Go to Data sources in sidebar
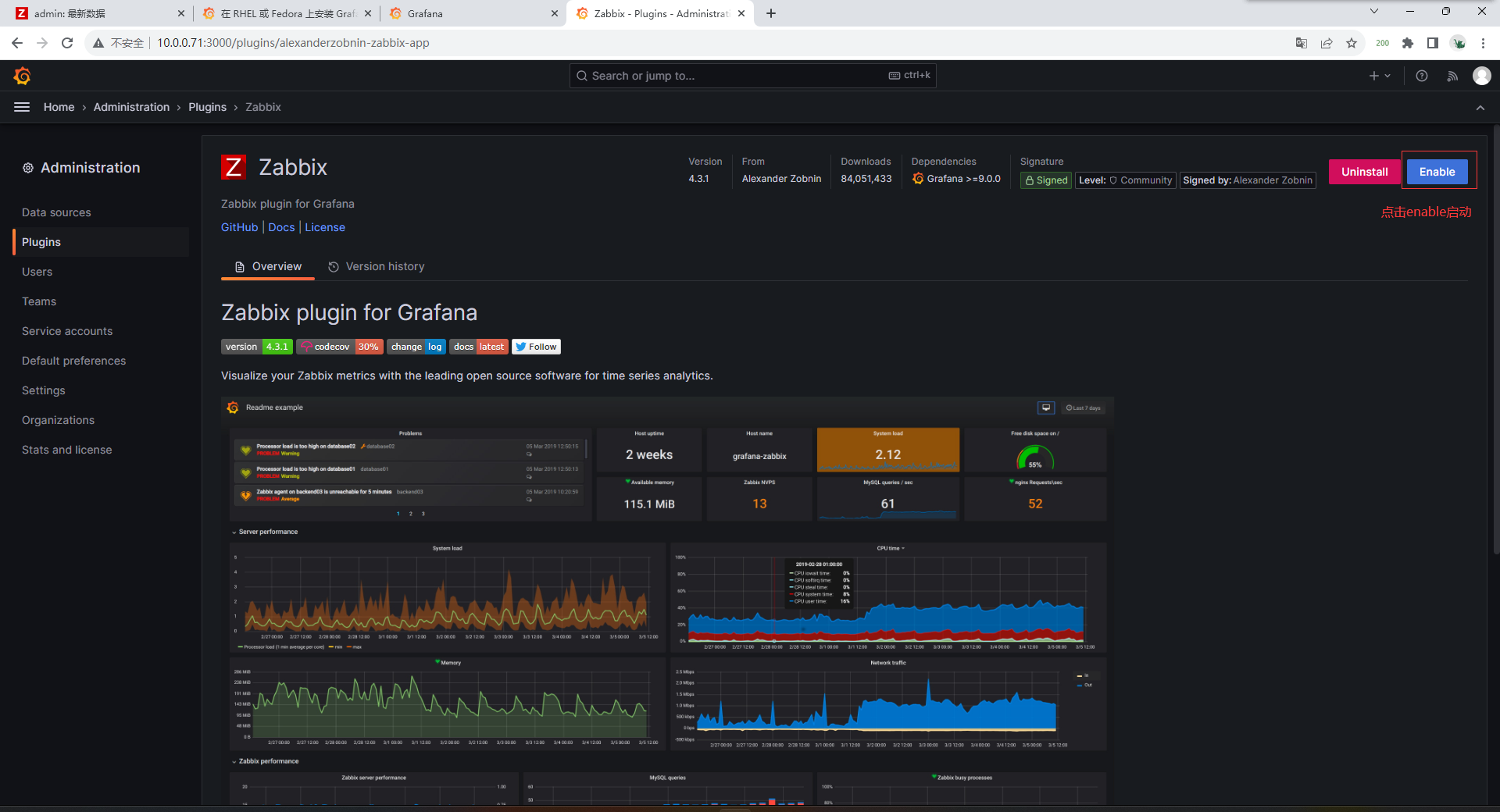 tap(56, 212)
